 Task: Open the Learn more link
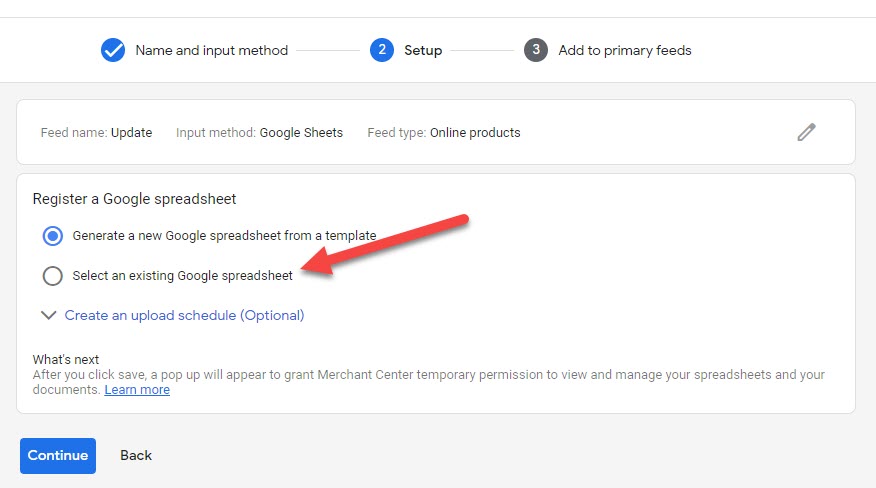pyautogui.click(x=137, y=390)
